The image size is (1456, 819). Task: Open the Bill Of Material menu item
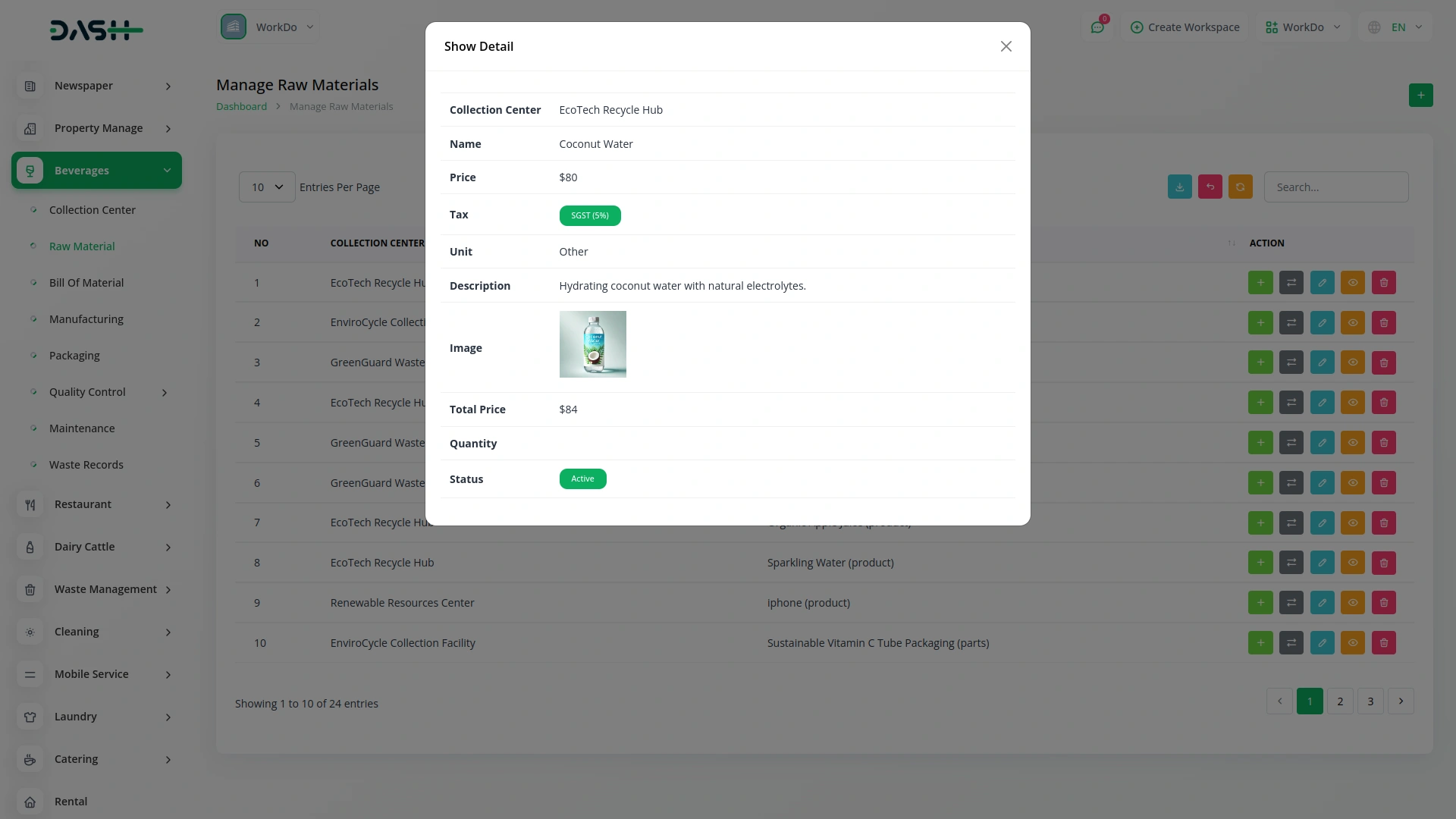pos(86,283)
